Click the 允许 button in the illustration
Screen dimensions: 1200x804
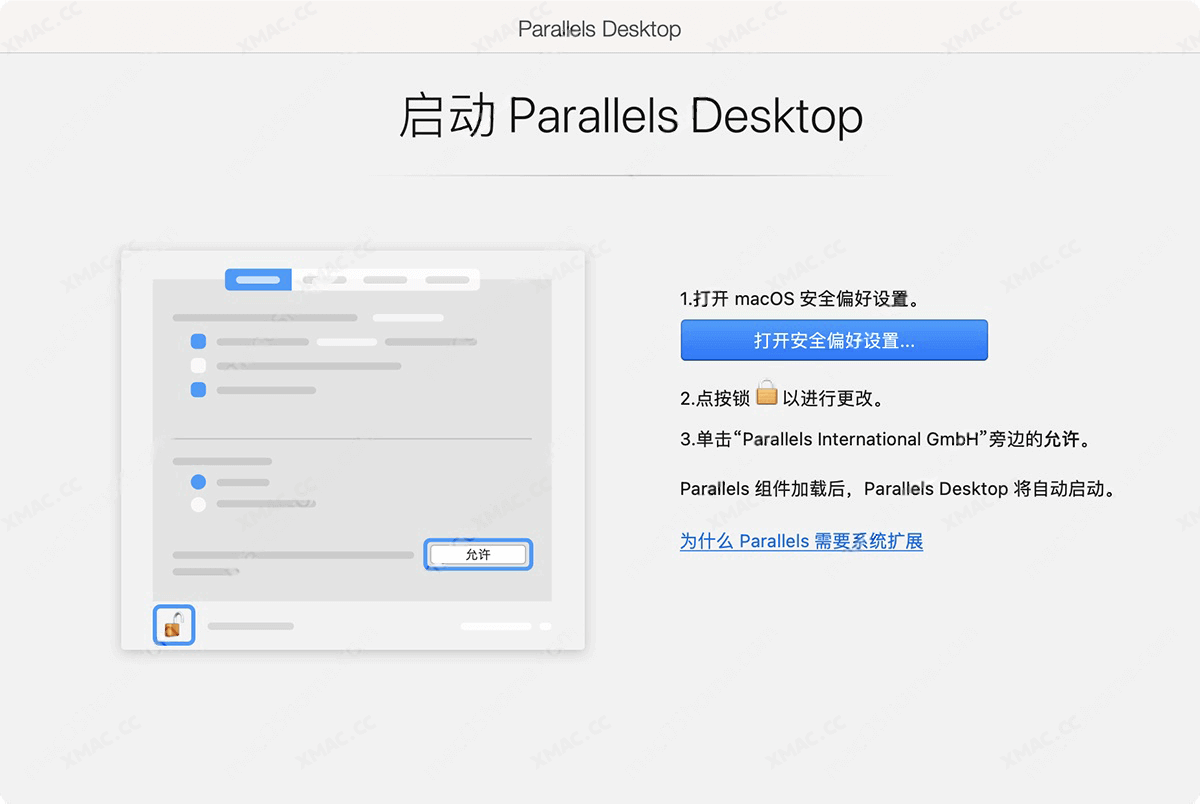click(478, 554)
